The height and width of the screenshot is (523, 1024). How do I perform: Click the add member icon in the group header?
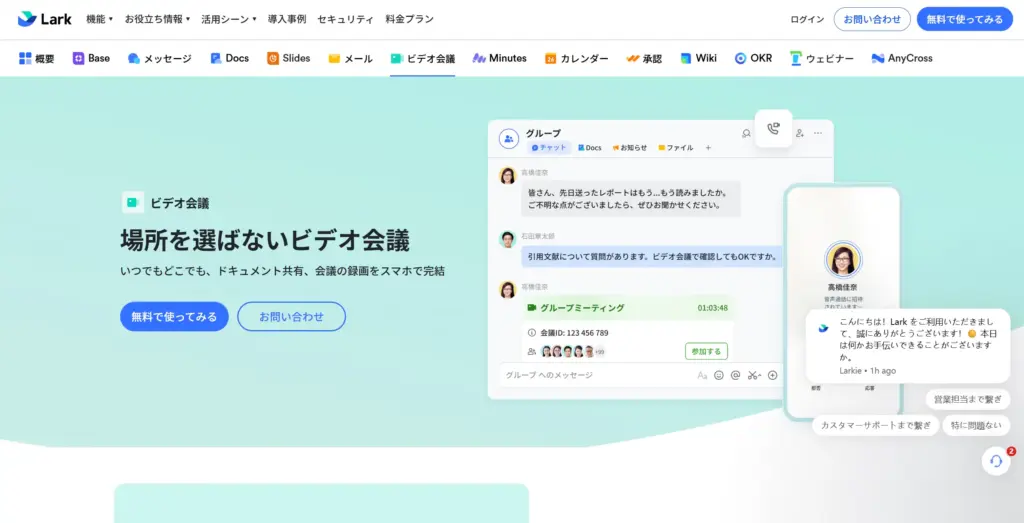[799, 133]
